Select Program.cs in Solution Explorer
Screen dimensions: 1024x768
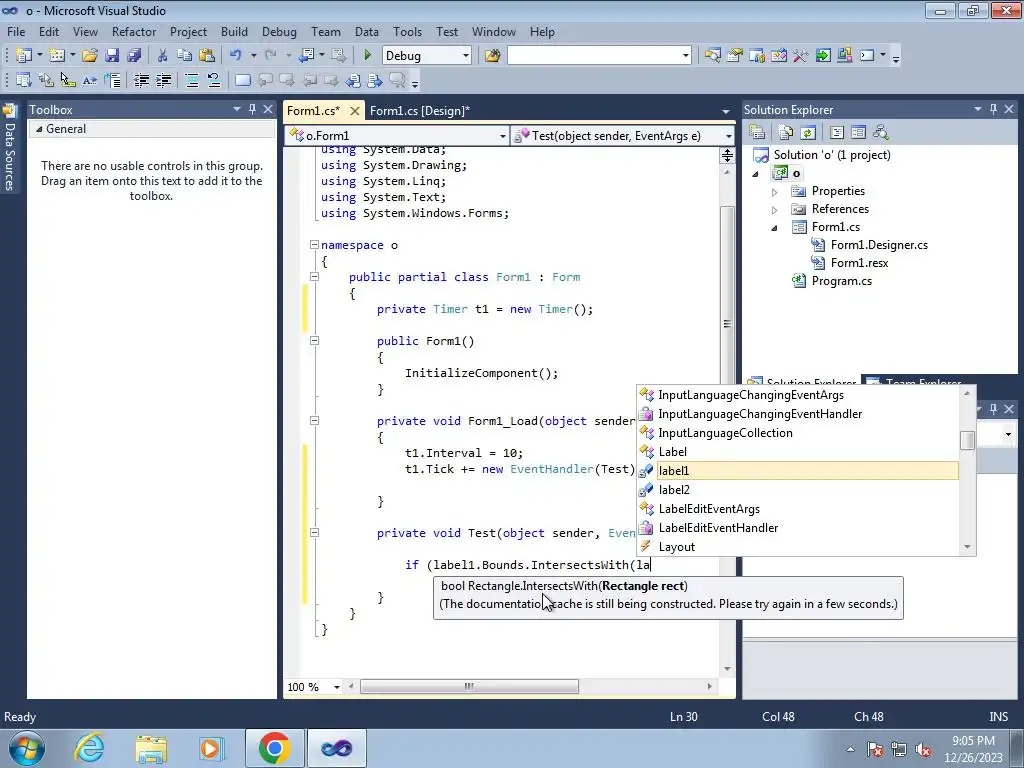[x=841, y=281]
